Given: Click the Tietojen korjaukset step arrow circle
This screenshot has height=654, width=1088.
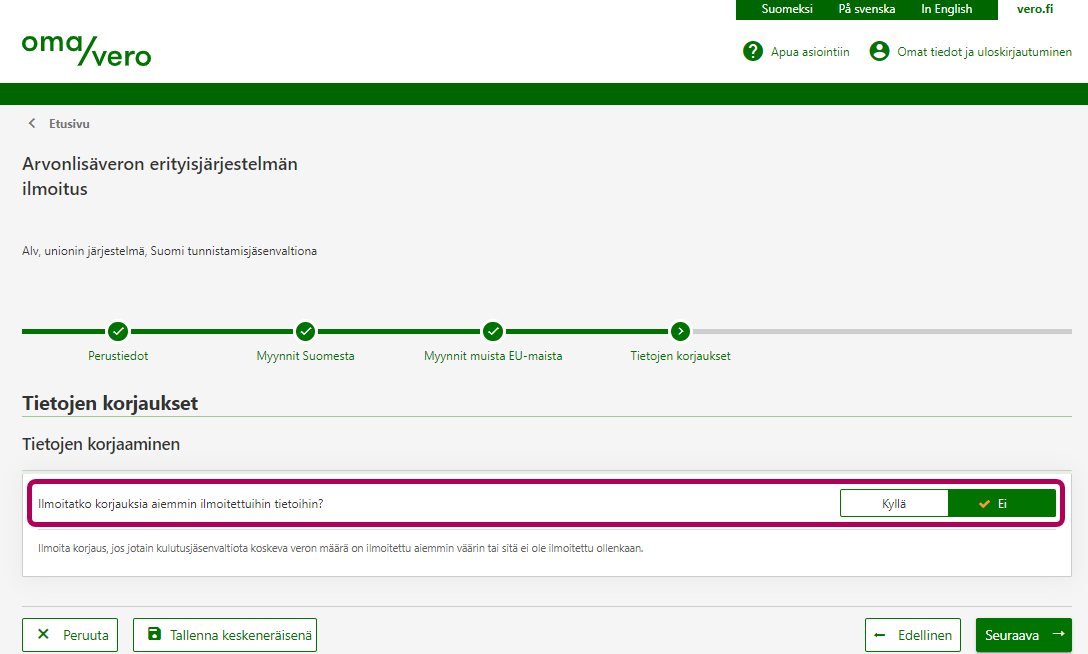Looking at the screenshot, I should pos(680,331).
